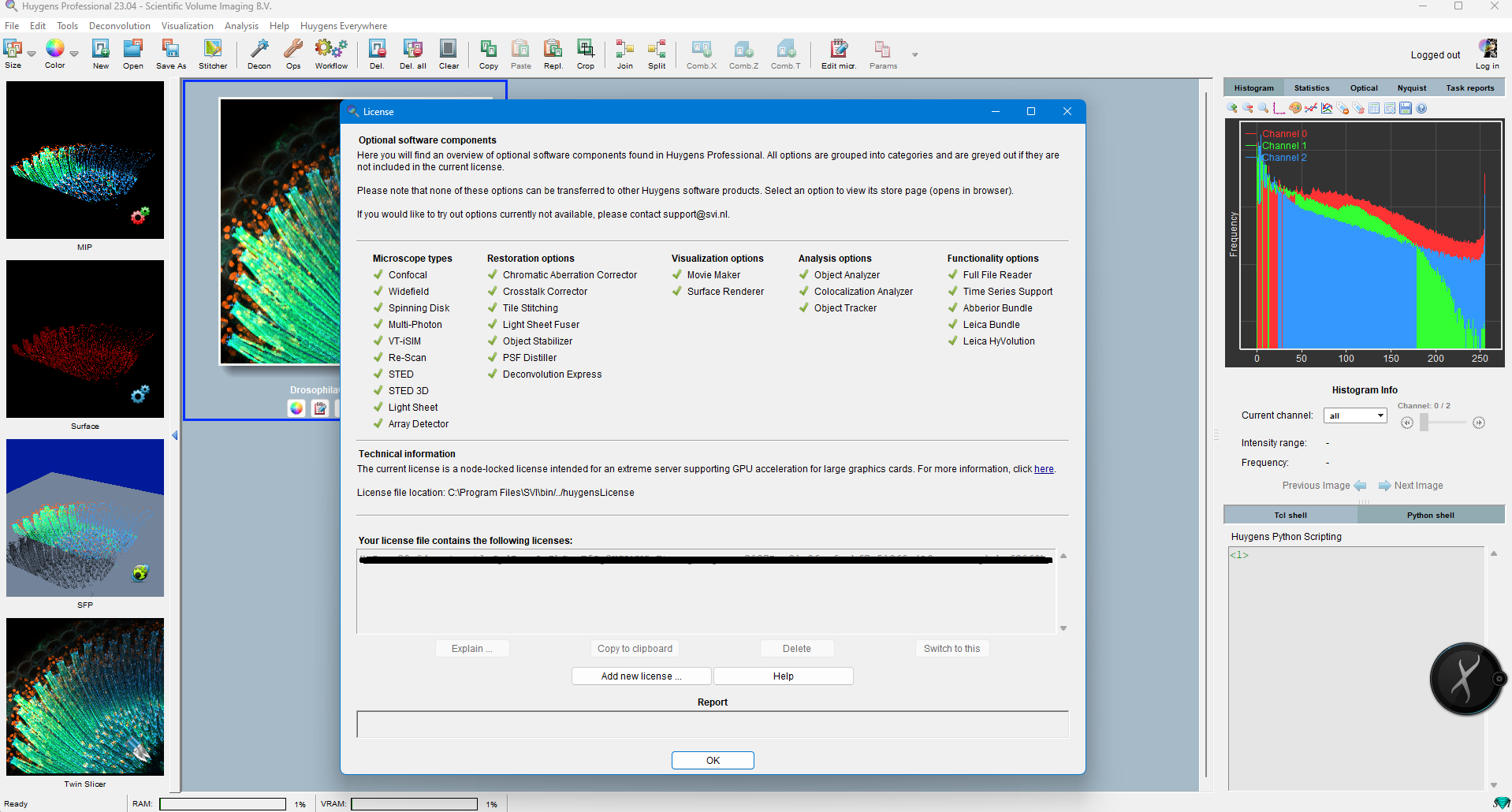Click OK in the License dialog

[713, 760]
